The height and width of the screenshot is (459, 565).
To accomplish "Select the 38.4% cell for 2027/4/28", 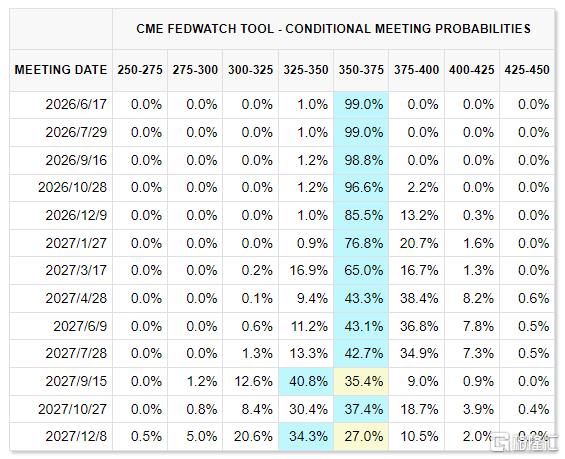I will [x=417, y=298].
